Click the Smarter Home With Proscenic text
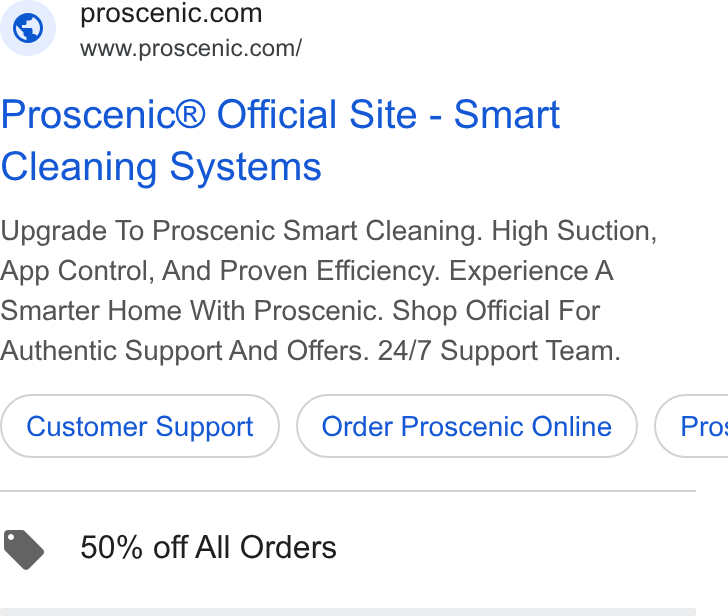728x616 pixels. pos(192,311)
